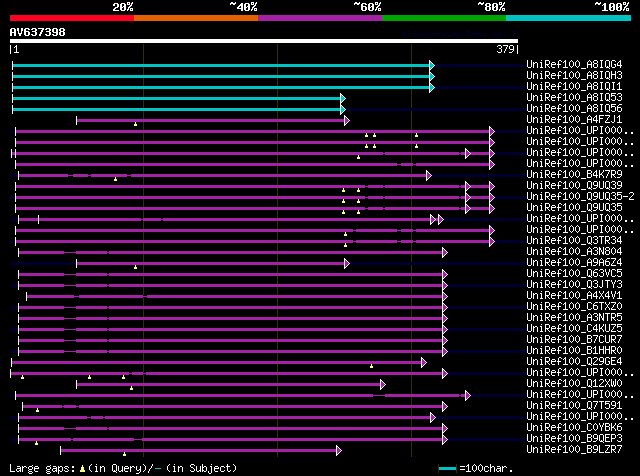Click the yellow gap marker under UniRef100_Q29GE4 bar

371,366
